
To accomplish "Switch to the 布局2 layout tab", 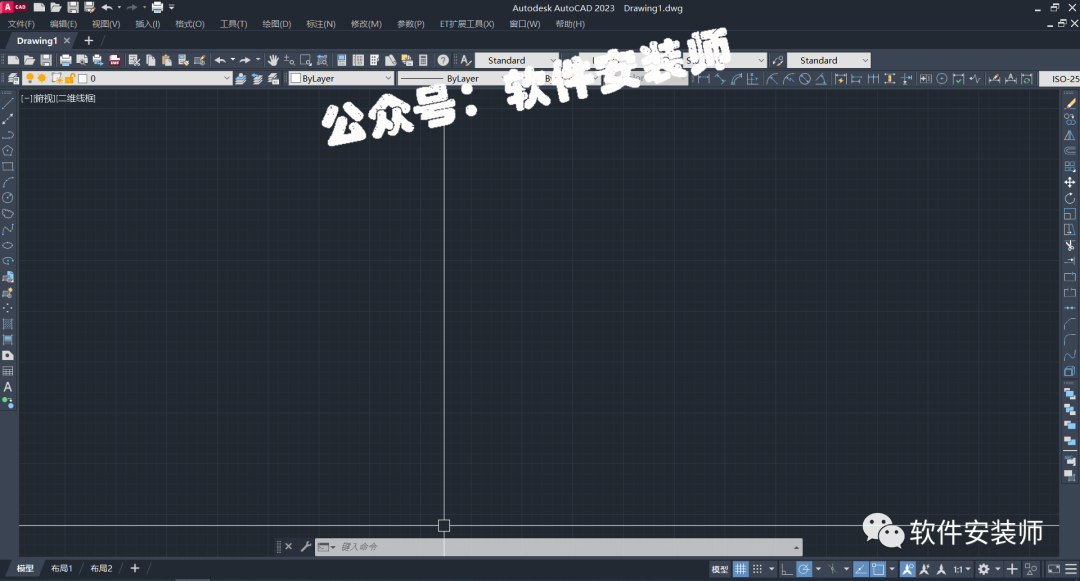I will tap(101, 569).
